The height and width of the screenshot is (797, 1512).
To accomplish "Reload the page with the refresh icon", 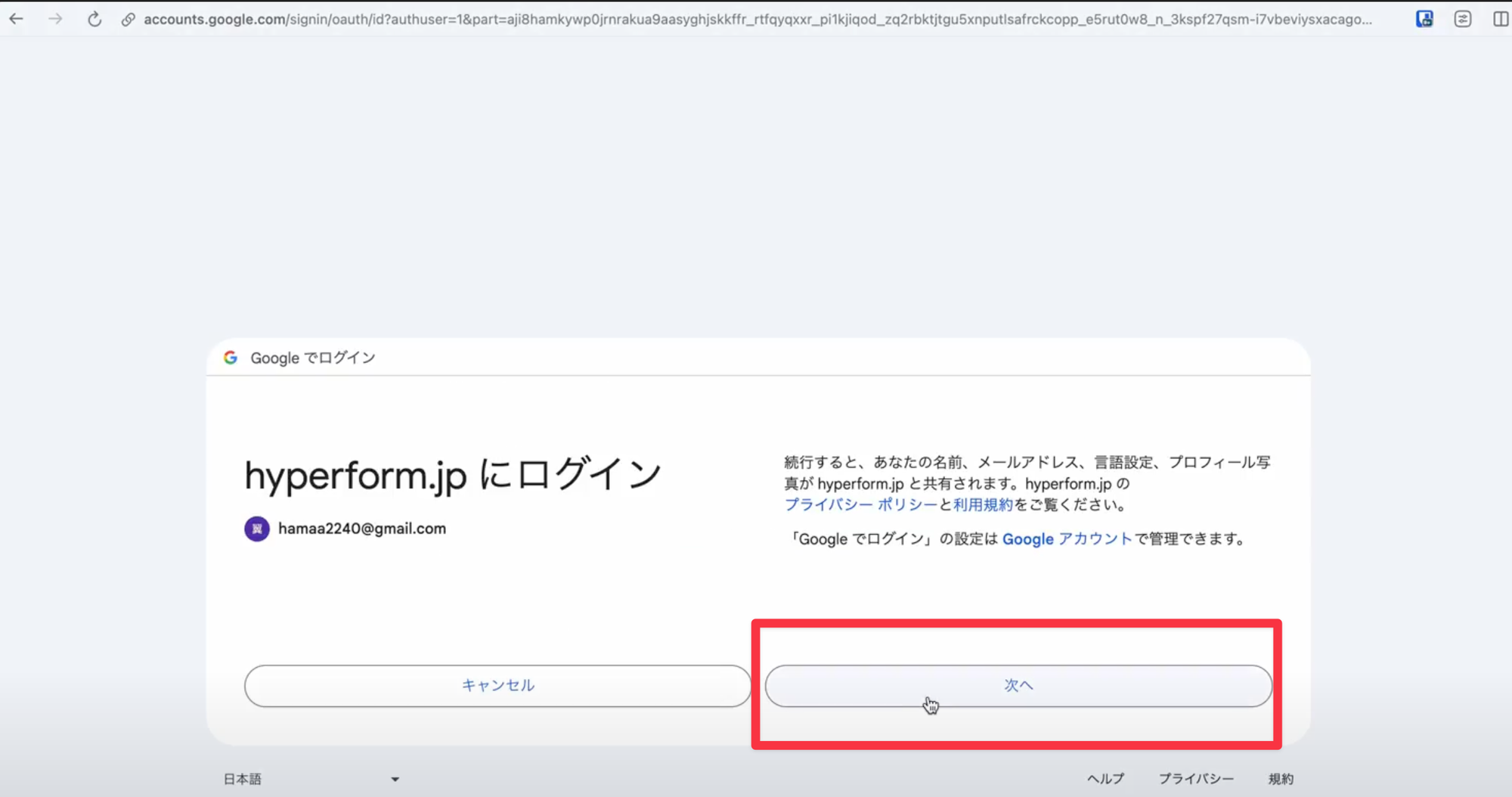I will (x=94, y=19).
